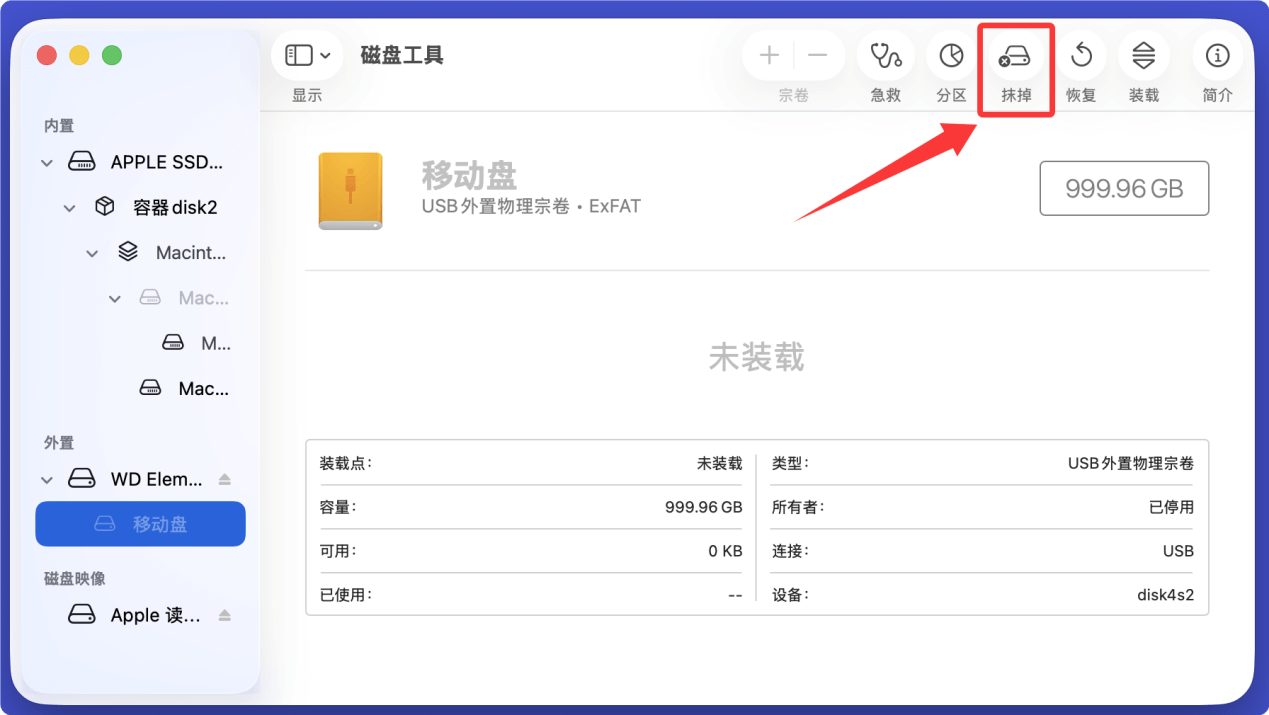Select the 移动盘 volume in sidebar
The image size is (1269, 715).
140,523
